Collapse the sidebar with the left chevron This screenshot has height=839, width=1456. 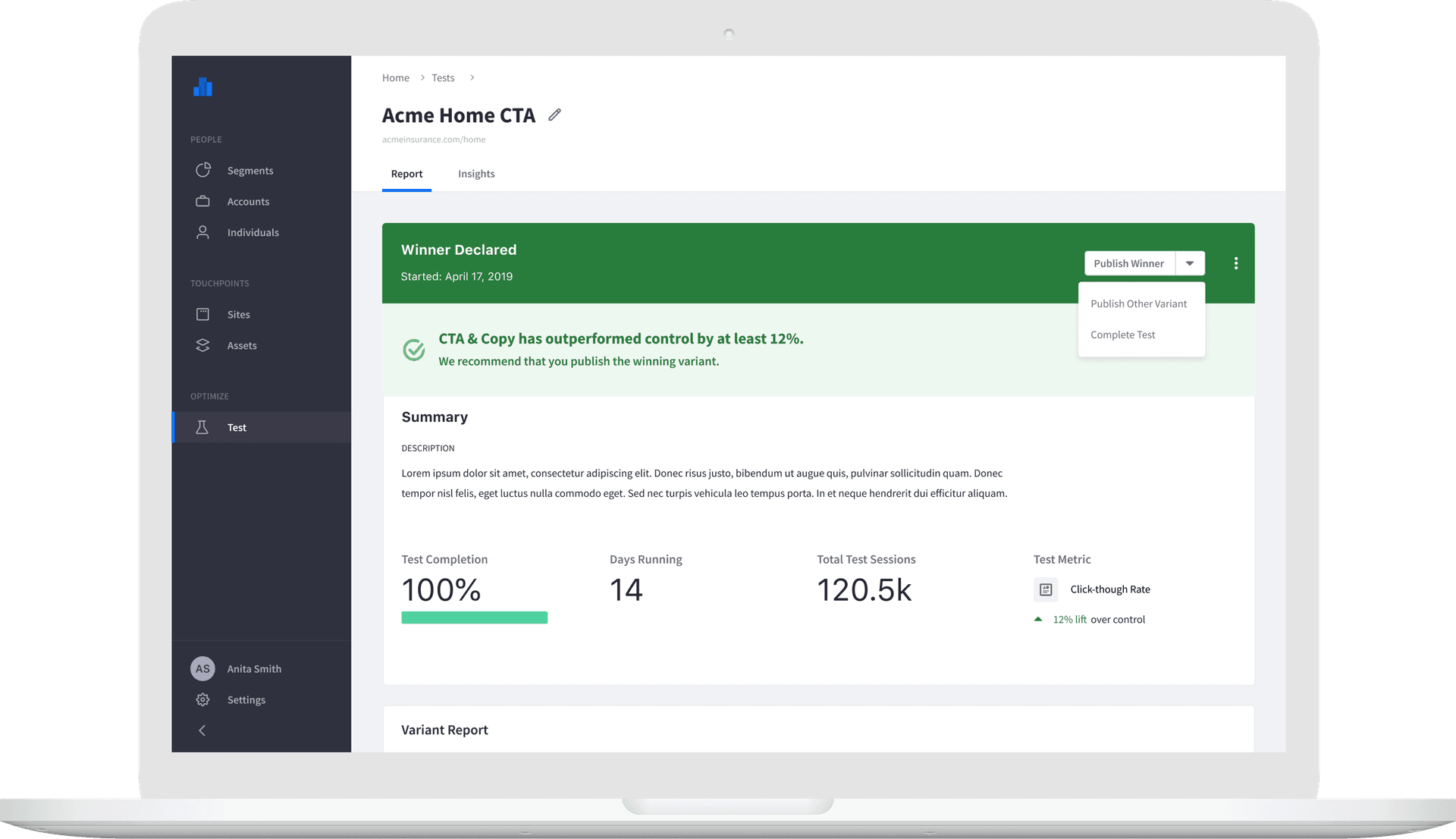(202, 731)
